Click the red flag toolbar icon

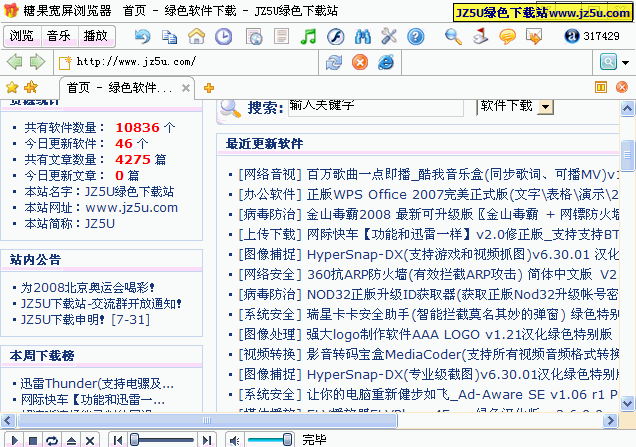coord(480,36)
